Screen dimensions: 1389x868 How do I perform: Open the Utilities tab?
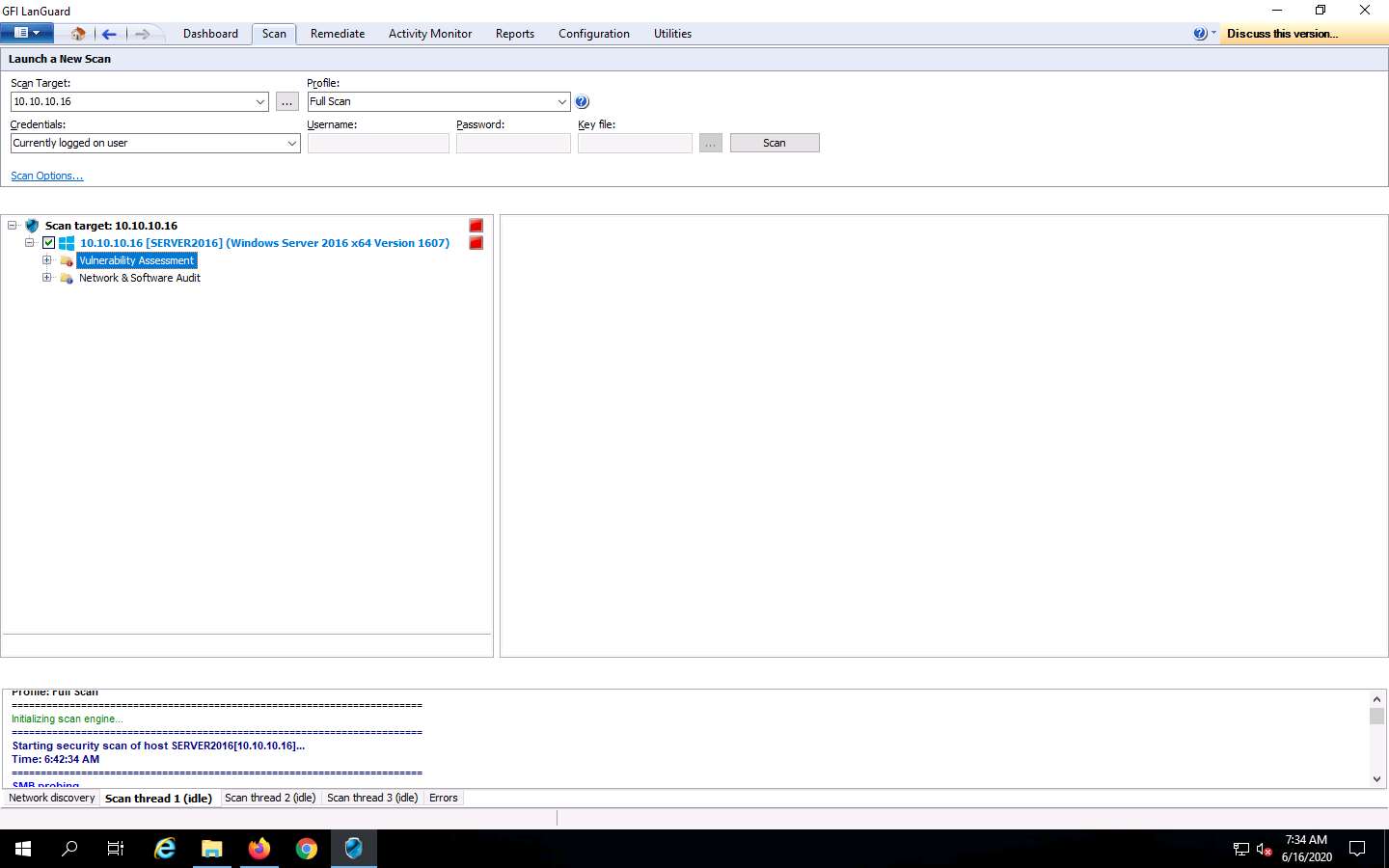672,34
